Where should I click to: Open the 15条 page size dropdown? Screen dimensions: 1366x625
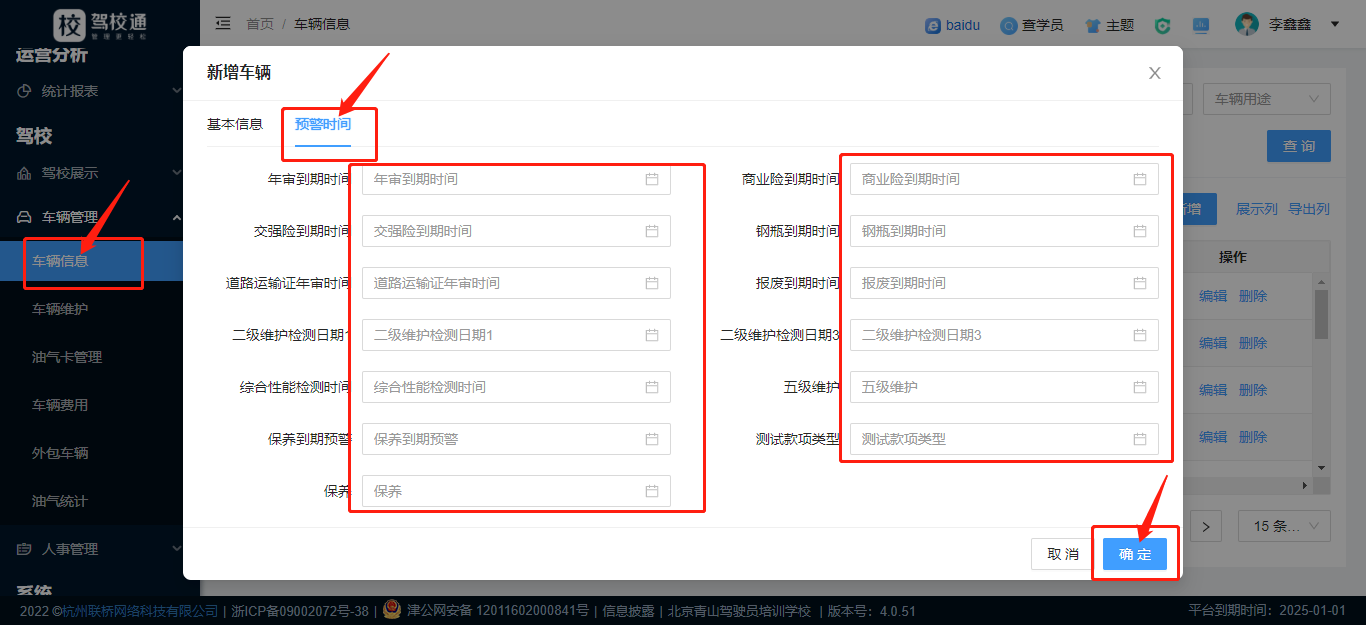1285,526
